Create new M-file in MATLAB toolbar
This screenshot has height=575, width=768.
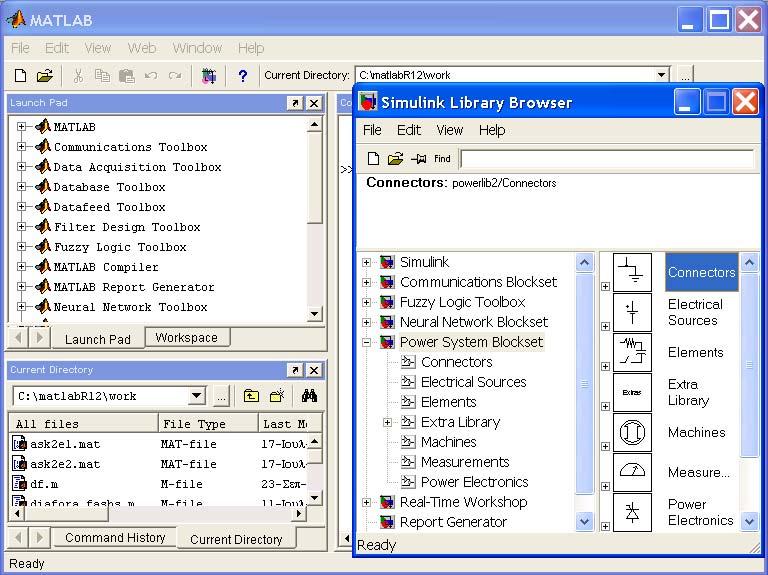click(21, 75)
